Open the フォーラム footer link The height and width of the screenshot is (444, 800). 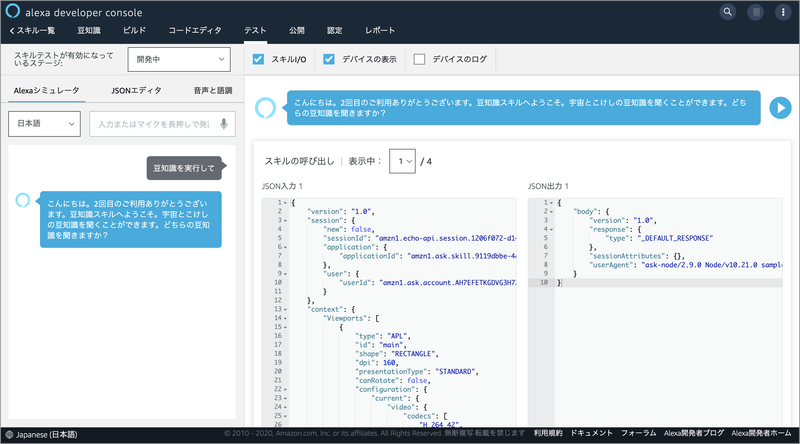coord(638,433)
